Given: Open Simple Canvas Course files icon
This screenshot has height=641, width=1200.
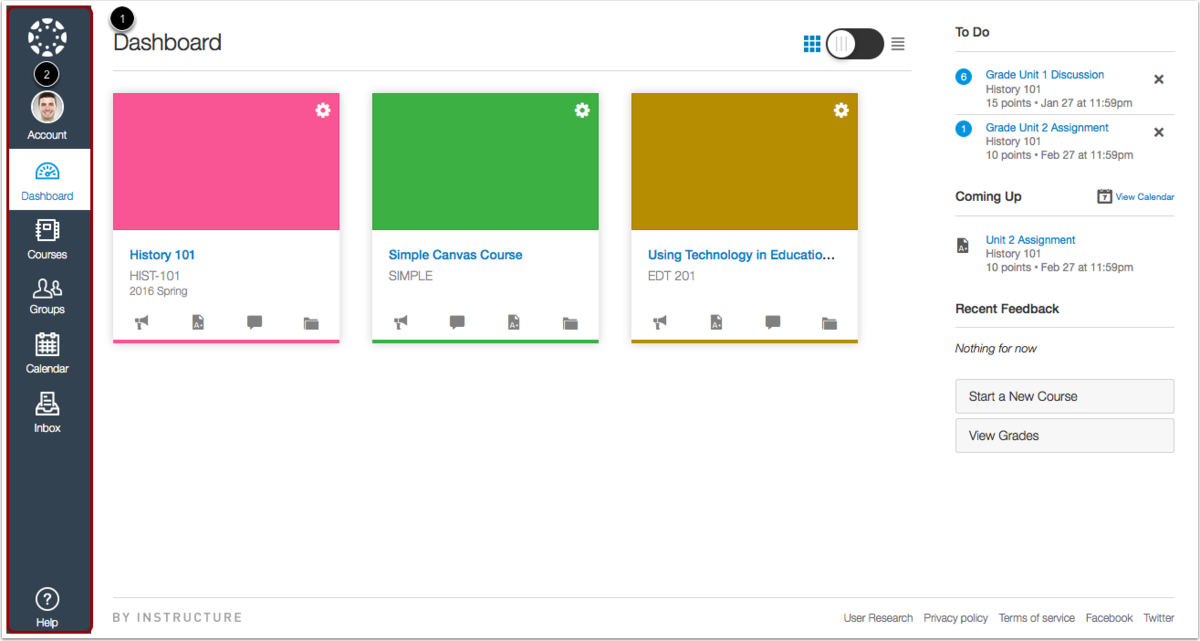Looking at the screenshot, I should [x=570, y=323].
